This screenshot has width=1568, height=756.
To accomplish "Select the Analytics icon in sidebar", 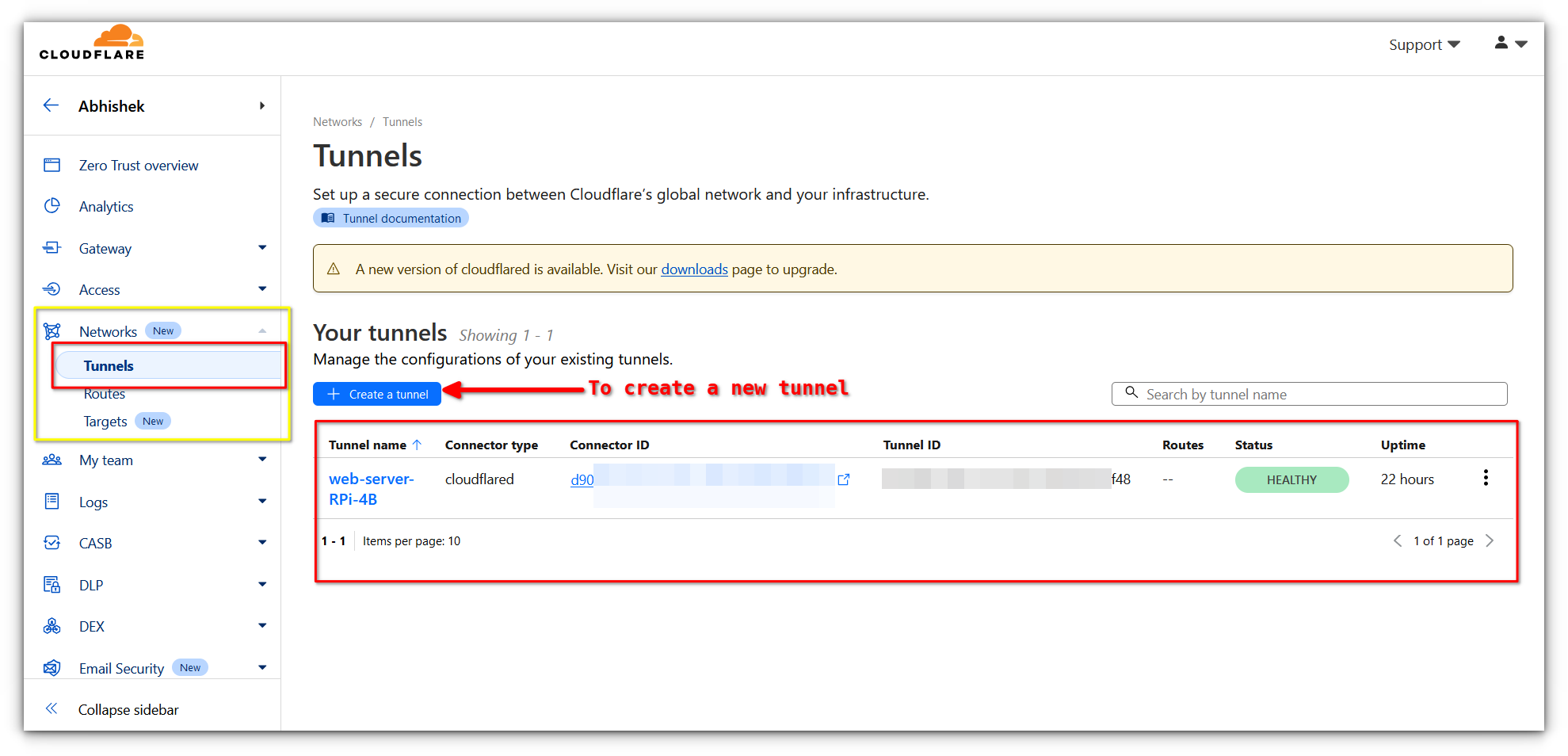I will [52, 206].
